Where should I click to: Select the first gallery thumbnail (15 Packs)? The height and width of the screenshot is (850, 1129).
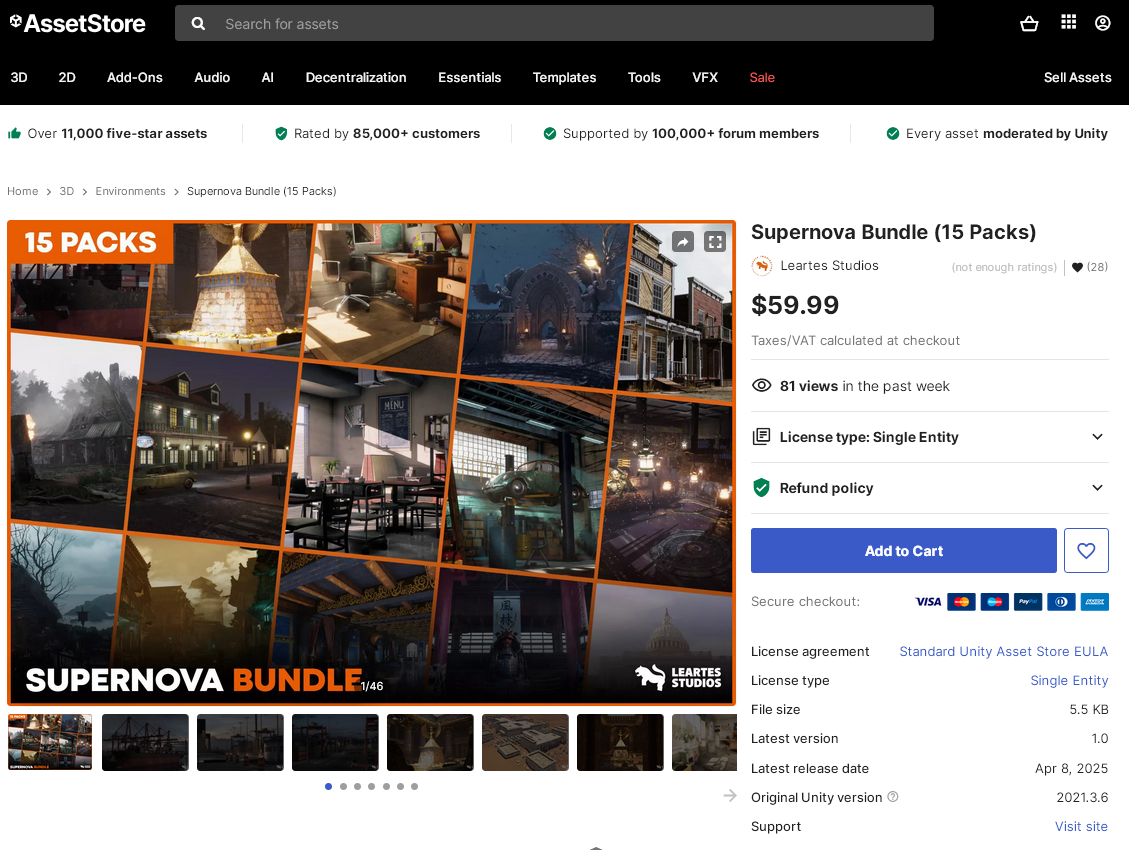[50, 742]
